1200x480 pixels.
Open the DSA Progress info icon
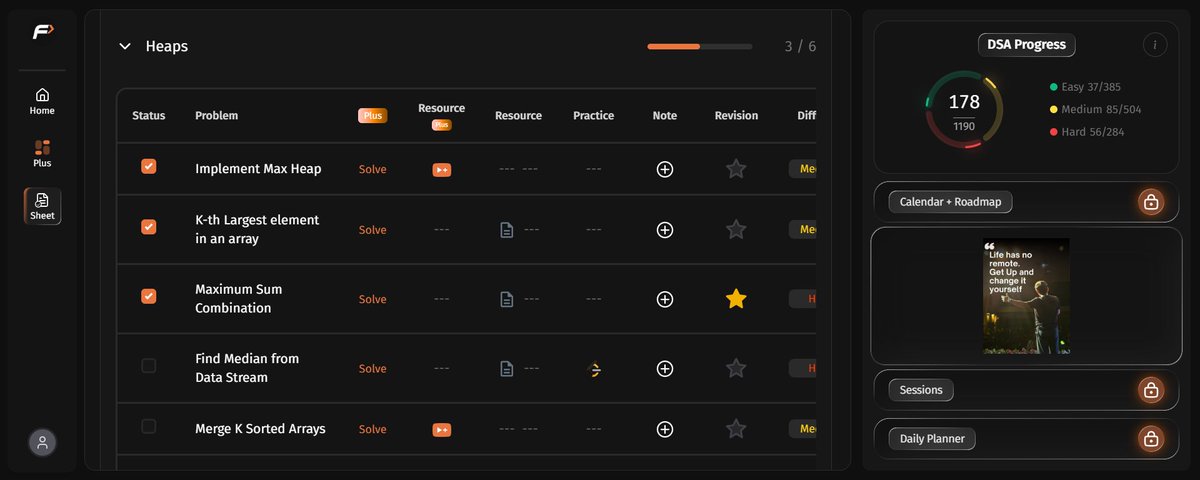(x=1154, y=45)
